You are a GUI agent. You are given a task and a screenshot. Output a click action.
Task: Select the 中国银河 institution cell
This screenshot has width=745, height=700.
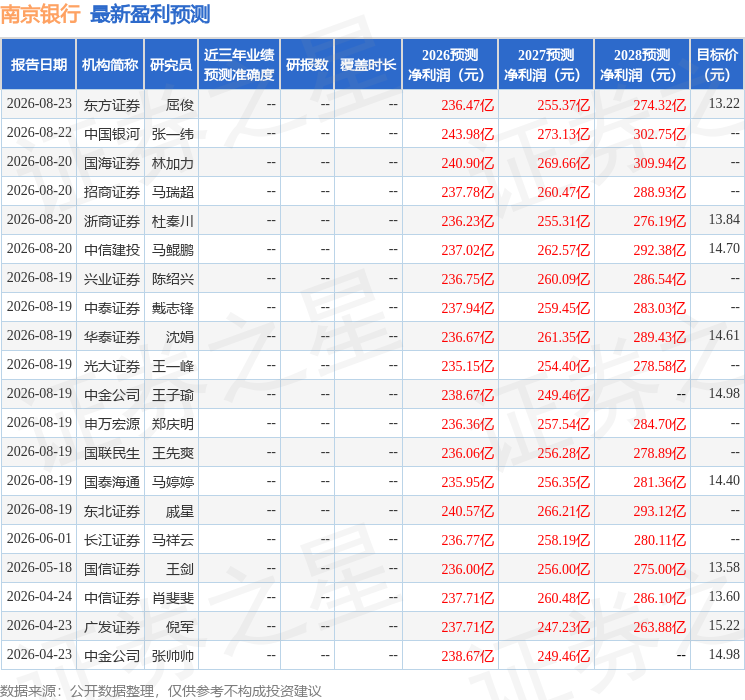tap(112, 134)
